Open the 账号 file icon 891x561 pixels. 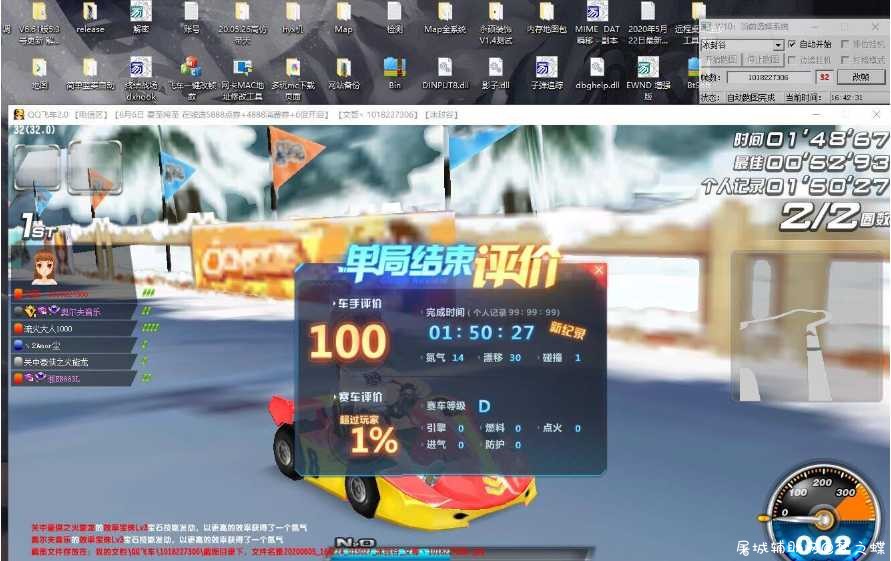pyautogui.click(x=191, y=18)
